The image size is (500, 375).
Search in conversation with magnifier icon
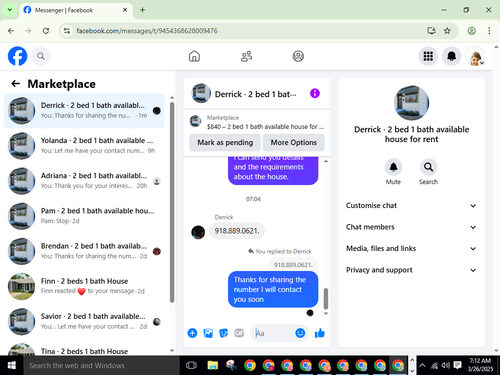(x=428, y=167)
